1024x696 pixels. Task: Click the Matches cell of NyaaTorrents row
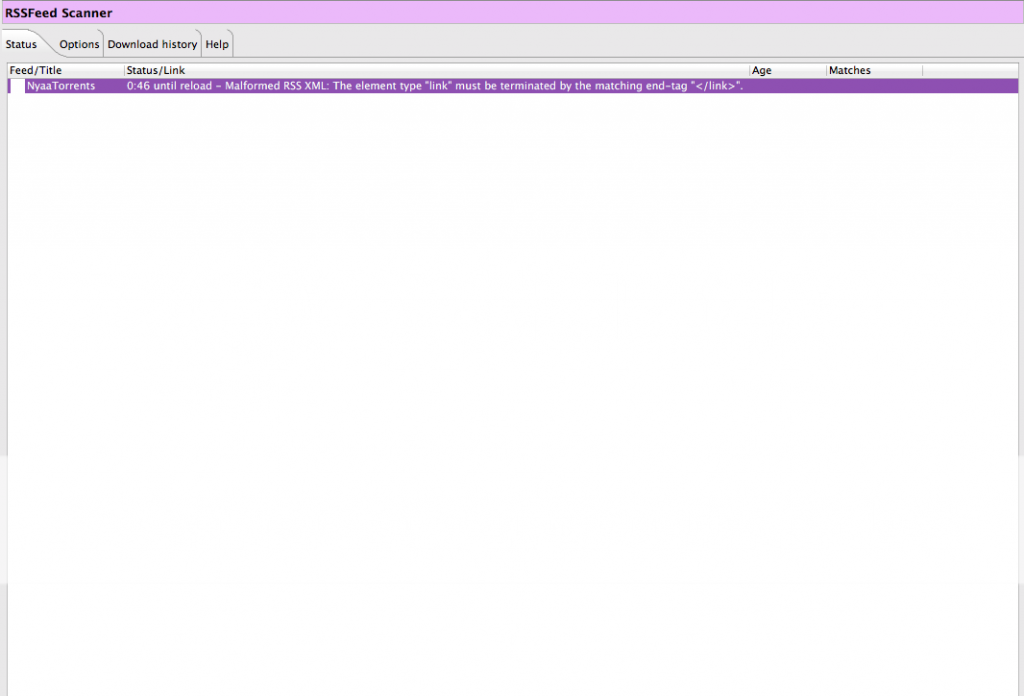[873, 86]
